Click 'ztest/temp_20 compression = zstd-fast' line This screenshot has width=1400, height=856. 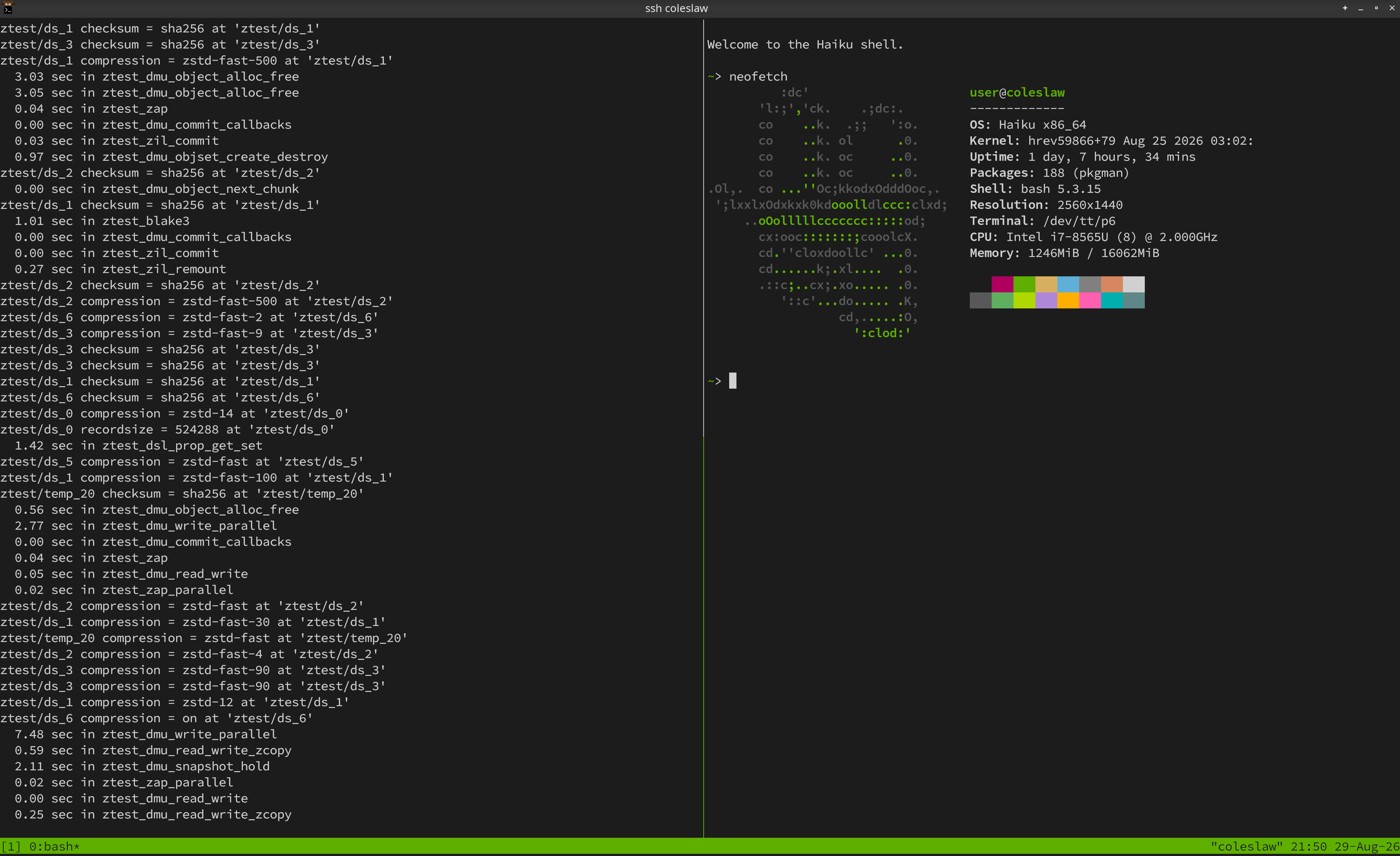pos(204,638)
